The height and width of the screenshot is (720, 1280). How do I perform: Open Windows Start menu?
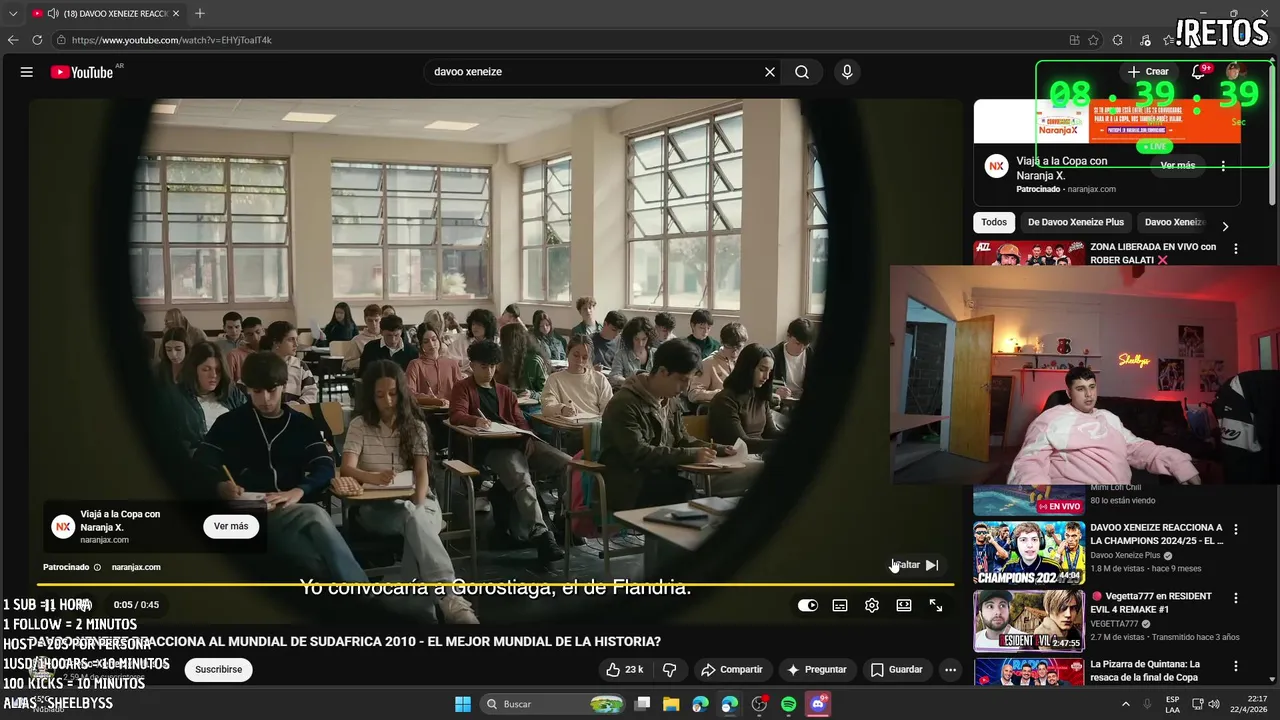pyautogui.click(x=463, y=704)
